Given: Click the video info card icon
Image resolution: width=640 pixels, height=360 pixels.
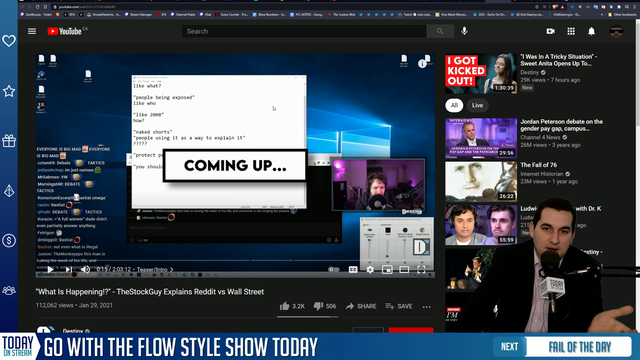Looking at the screenshot, I should (x=422, y=64).
